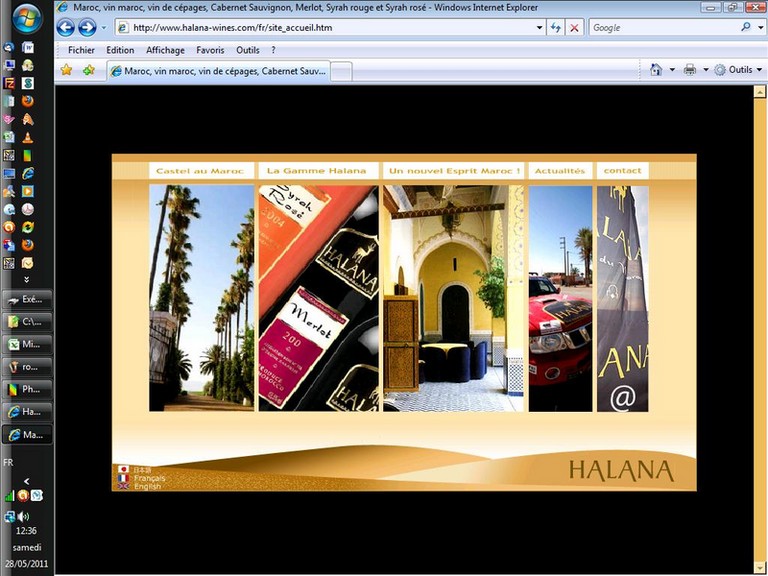Click the Home page icon
This screenshot has height=576, width=768.
656,70
